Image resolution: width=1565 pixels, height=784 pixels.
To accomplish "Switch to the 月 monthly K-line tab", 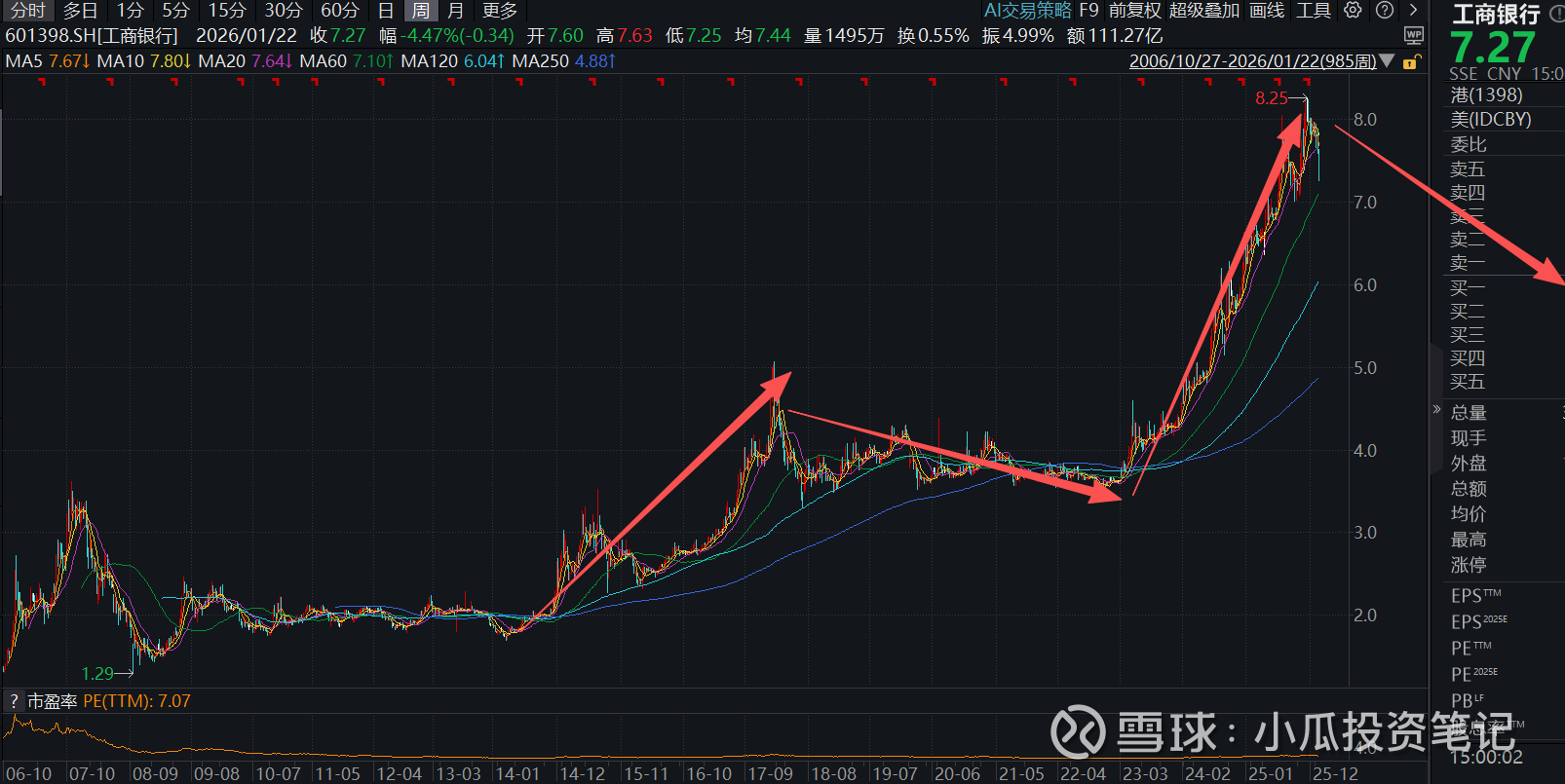I will 455,11.
